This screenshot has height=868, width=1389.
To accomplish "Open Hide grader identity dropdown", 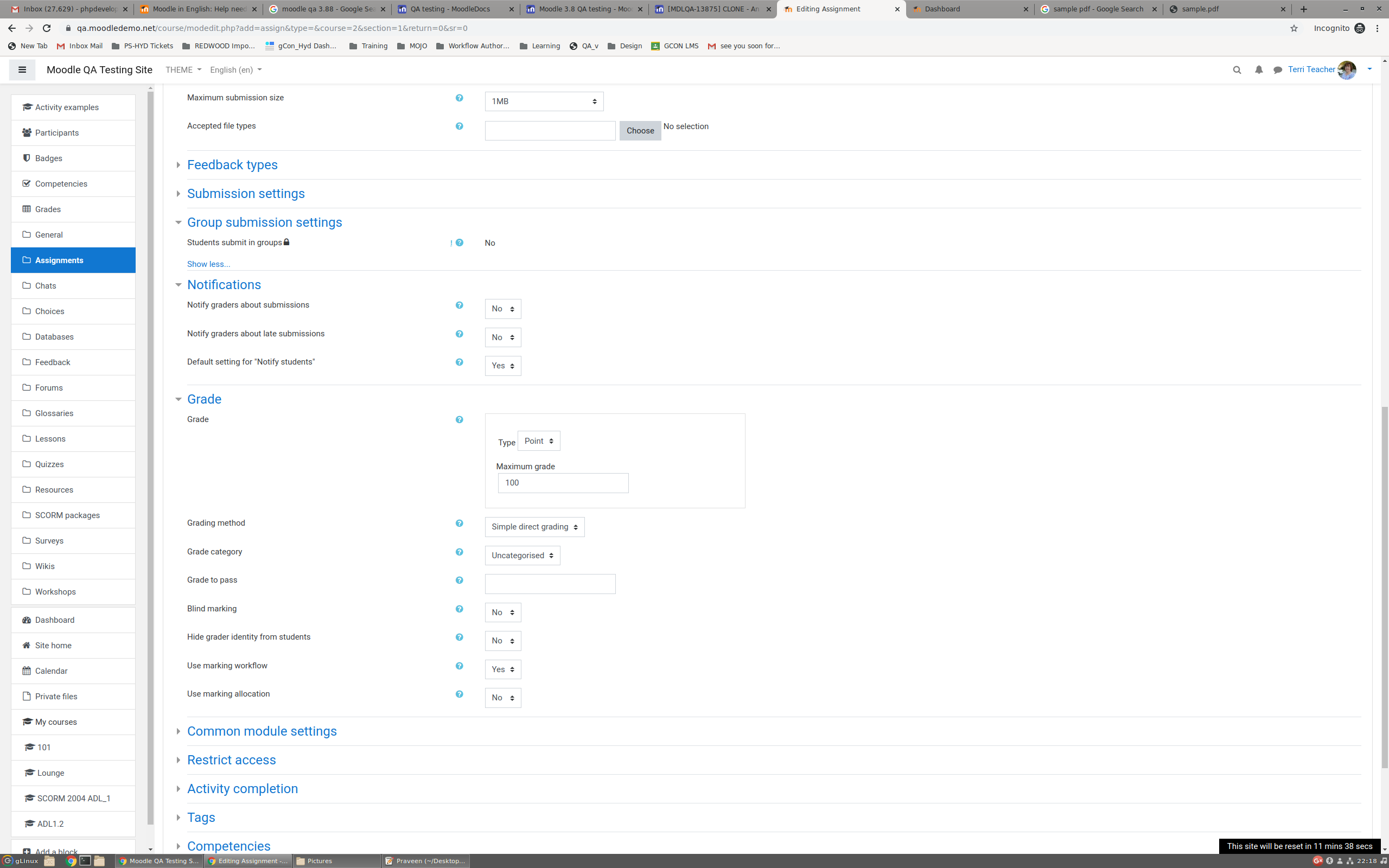I will [x=503, y=641].
